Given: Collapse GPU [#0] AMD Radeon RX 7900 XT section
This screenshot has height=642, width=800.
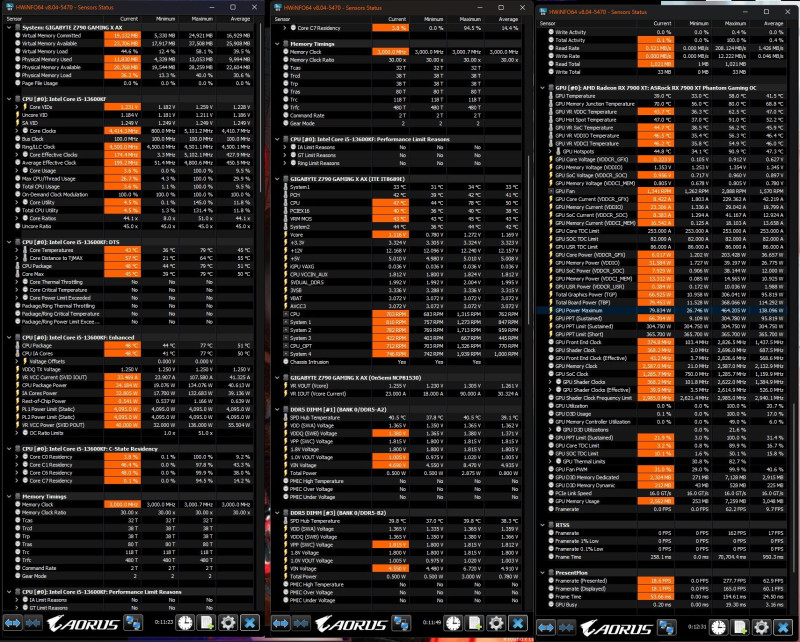Looking at the screenshot, I should 542,88.
